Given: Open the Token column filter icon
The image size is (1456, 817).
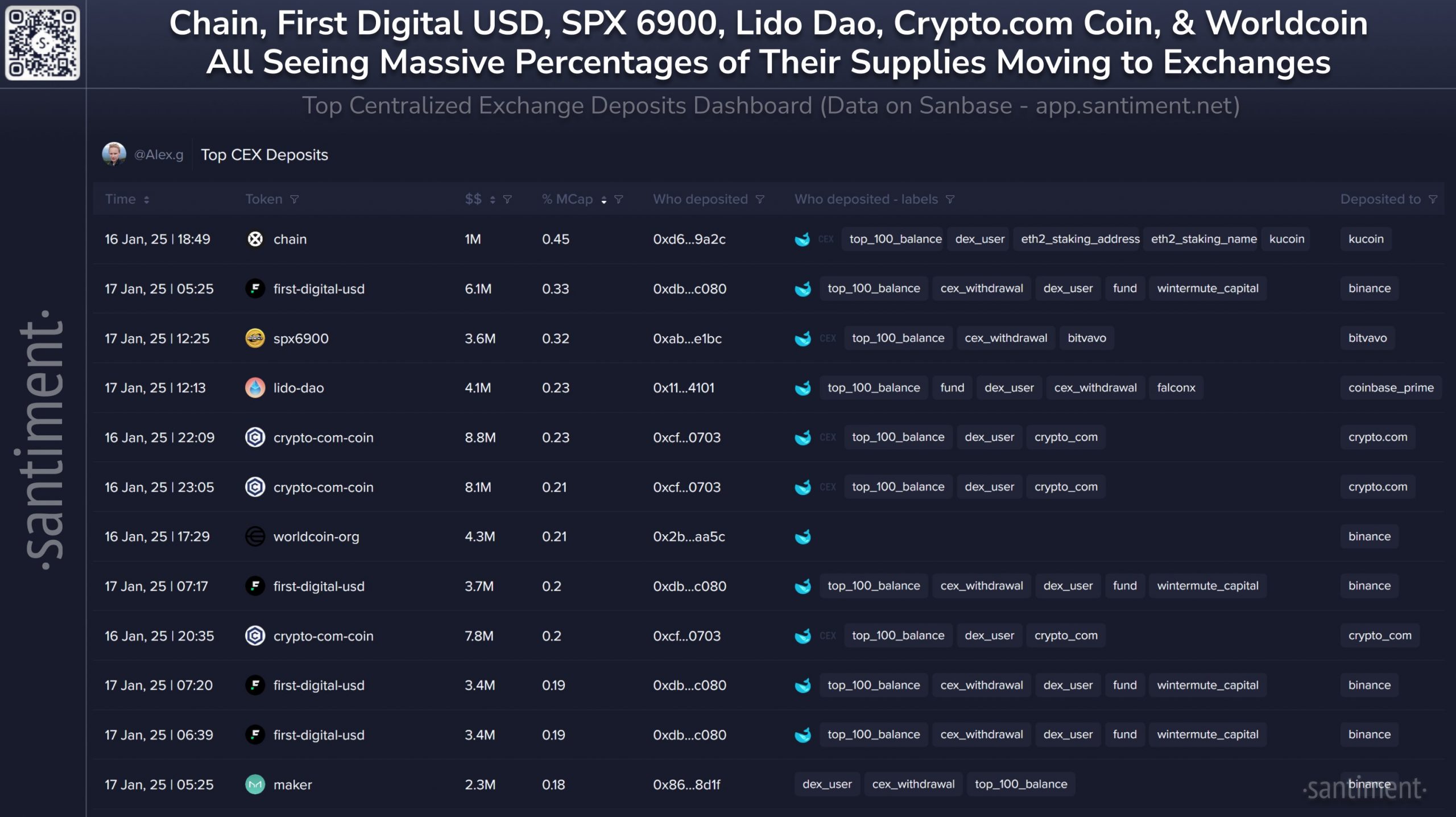Looking at the screenshot, I should [294, 200].
